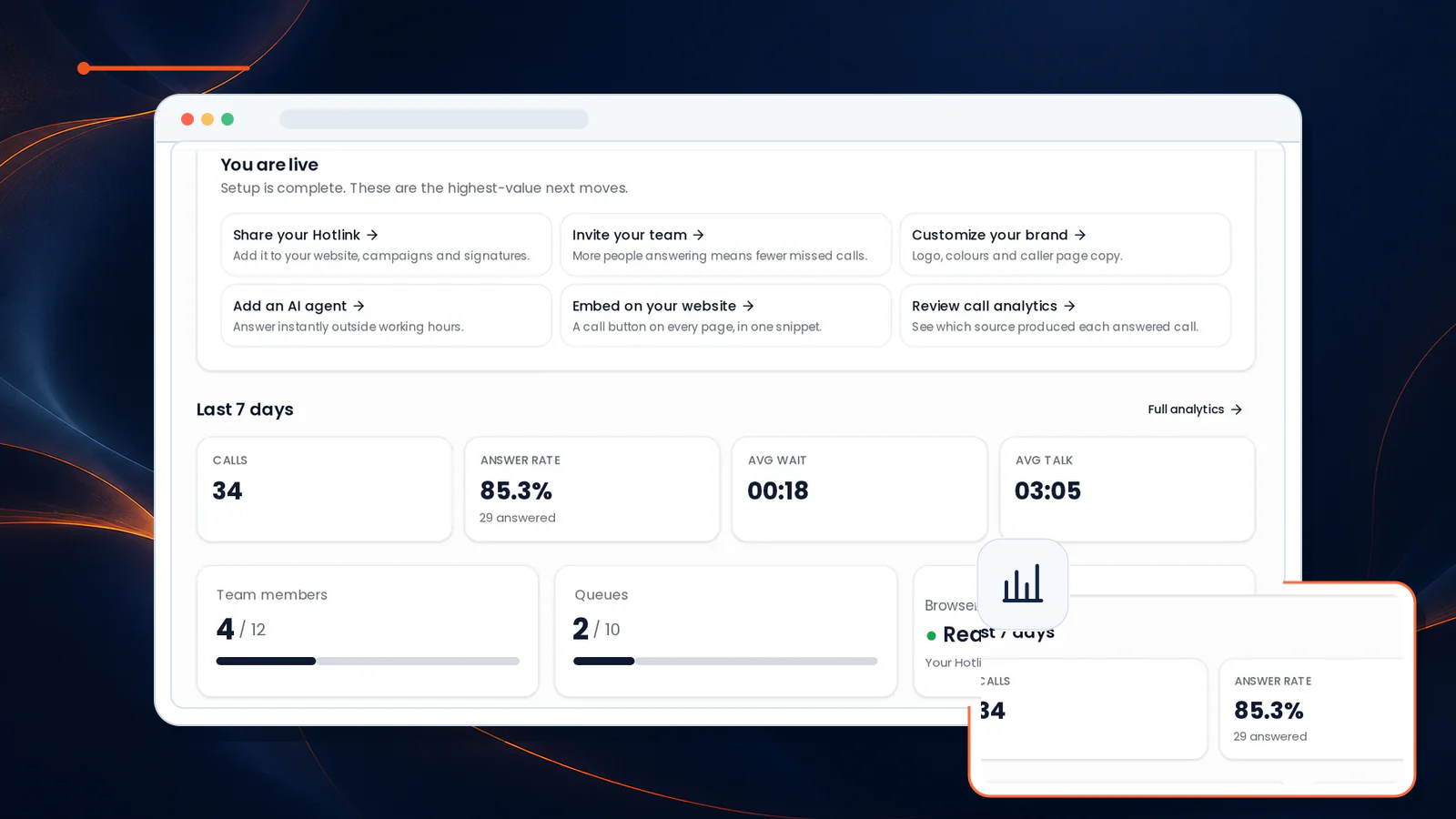The width and height of the screenshot is (1456, 819).
Task: Click the Team members count 4 / 12
Action: click(x=241, y=629)
